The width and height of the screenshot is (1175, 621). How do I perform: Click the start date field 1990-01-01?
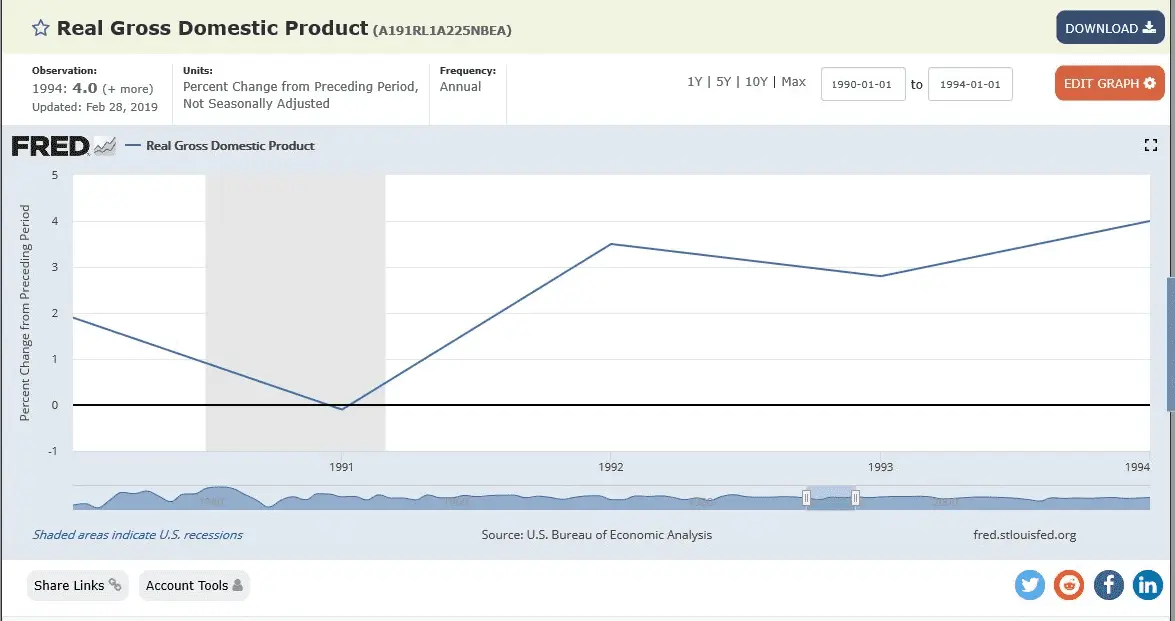coord(863,85)
